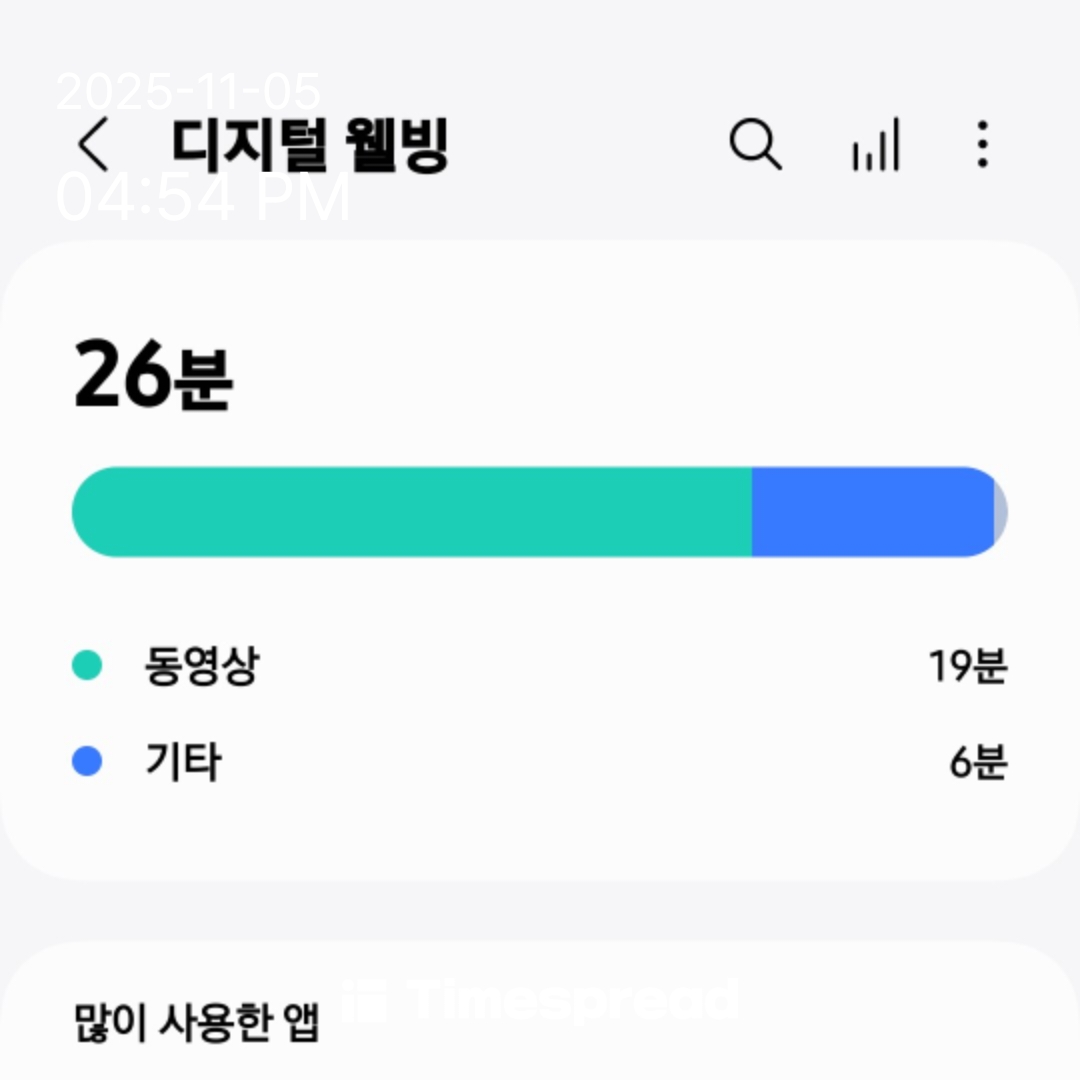Select the 동영상 category label
This screenshot has width=1080, height=1080.
tap(201, 666)
